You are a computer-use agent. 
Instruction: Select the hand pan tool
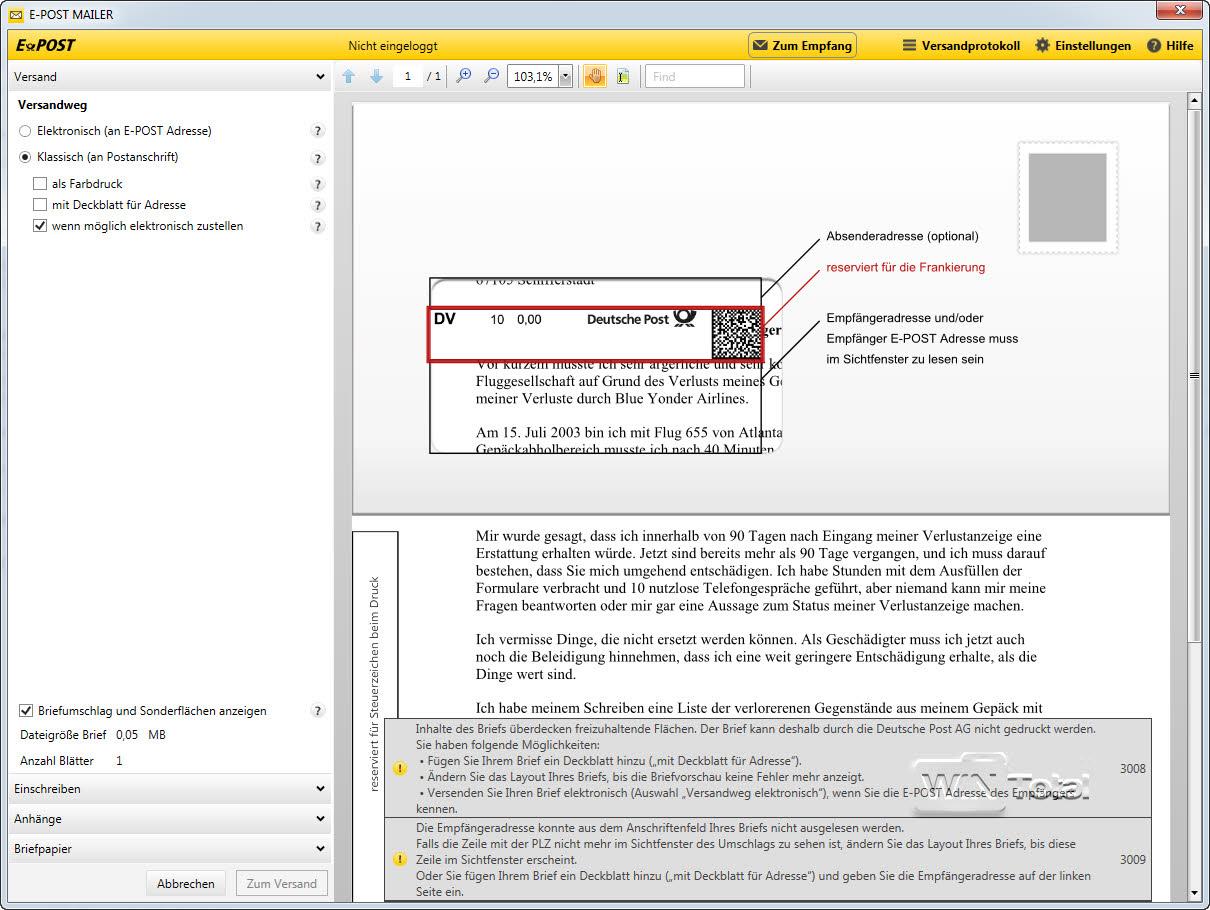(594, 76)
